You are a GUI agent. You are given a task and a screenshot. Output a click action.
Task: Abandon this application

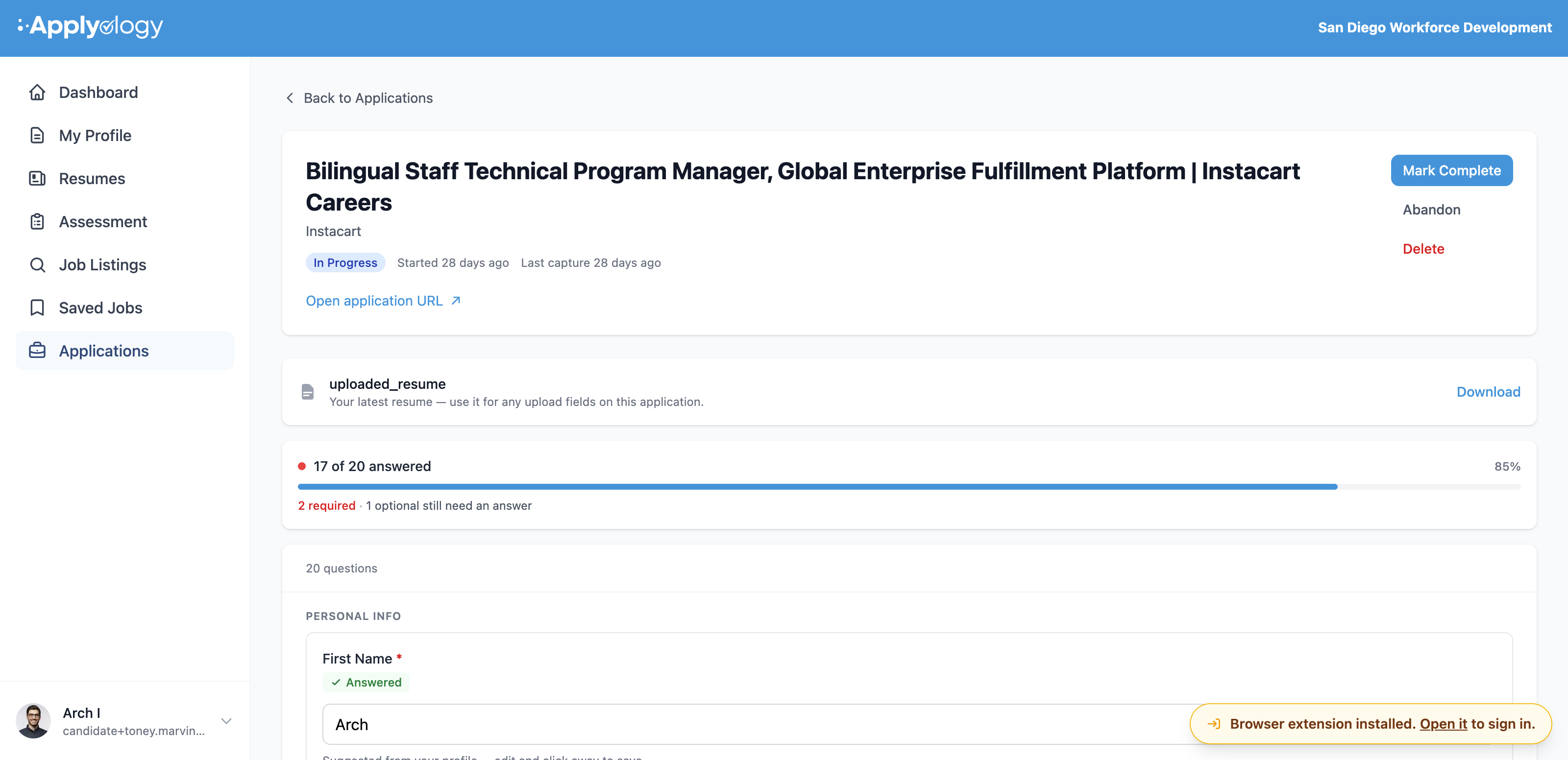pos(1431,209)
